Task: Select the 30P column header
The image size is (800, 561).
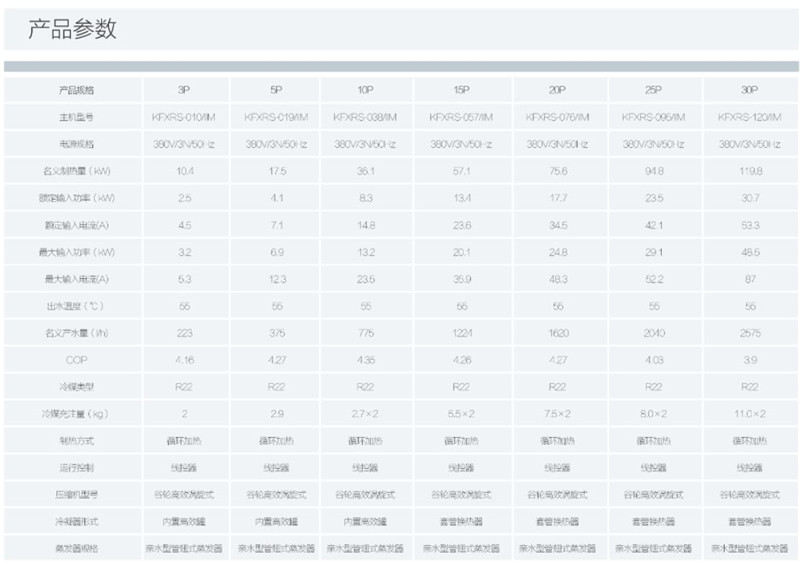Action: pos(750,90)
